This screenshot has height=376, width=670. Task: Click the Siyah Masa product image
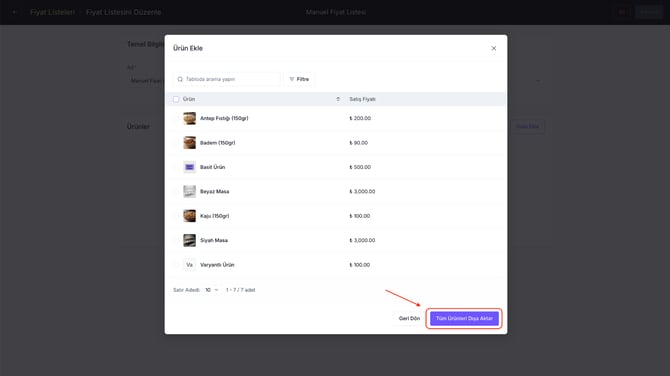pyautogui.click(x=189, y=240)
